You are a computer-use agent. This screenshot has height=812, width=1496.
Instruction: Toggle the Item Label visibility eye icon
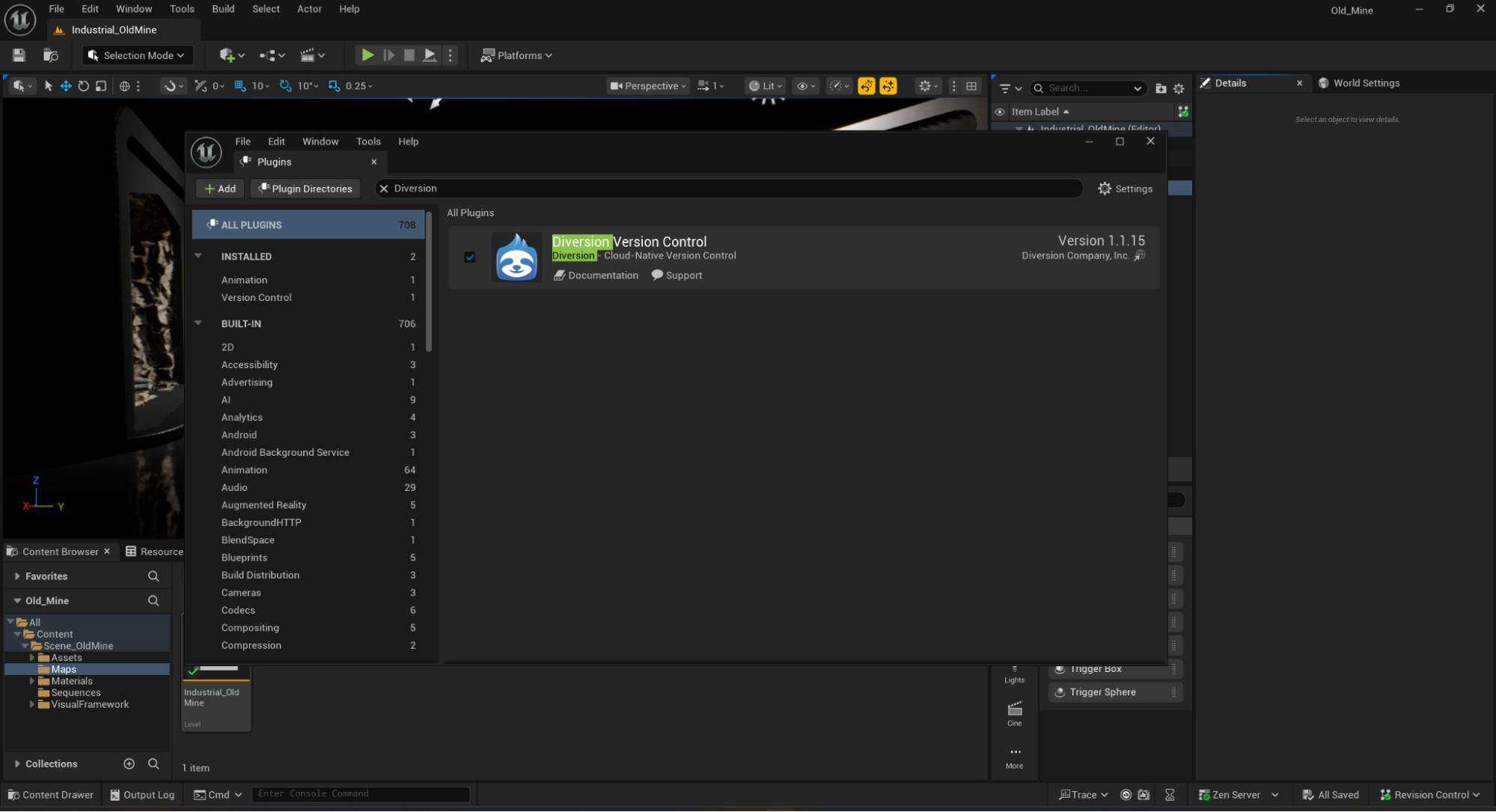[1000, 112]
